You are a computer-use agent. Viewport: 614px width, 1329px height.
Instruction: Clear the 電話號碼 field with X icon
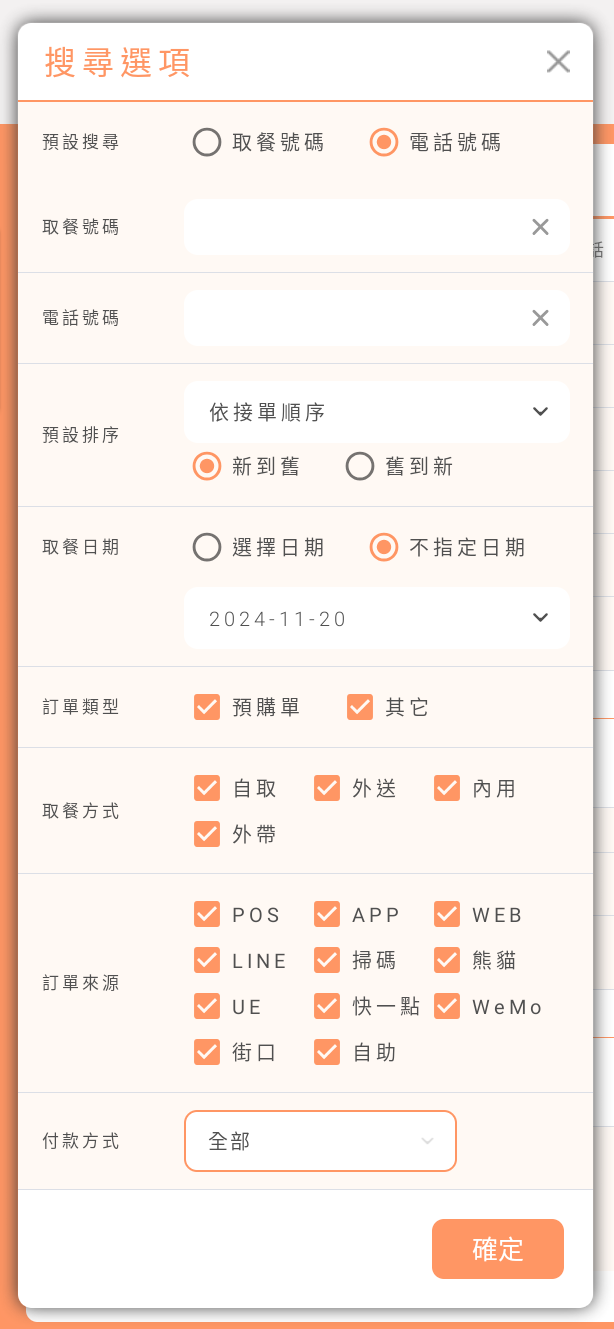tap(540, 318)
